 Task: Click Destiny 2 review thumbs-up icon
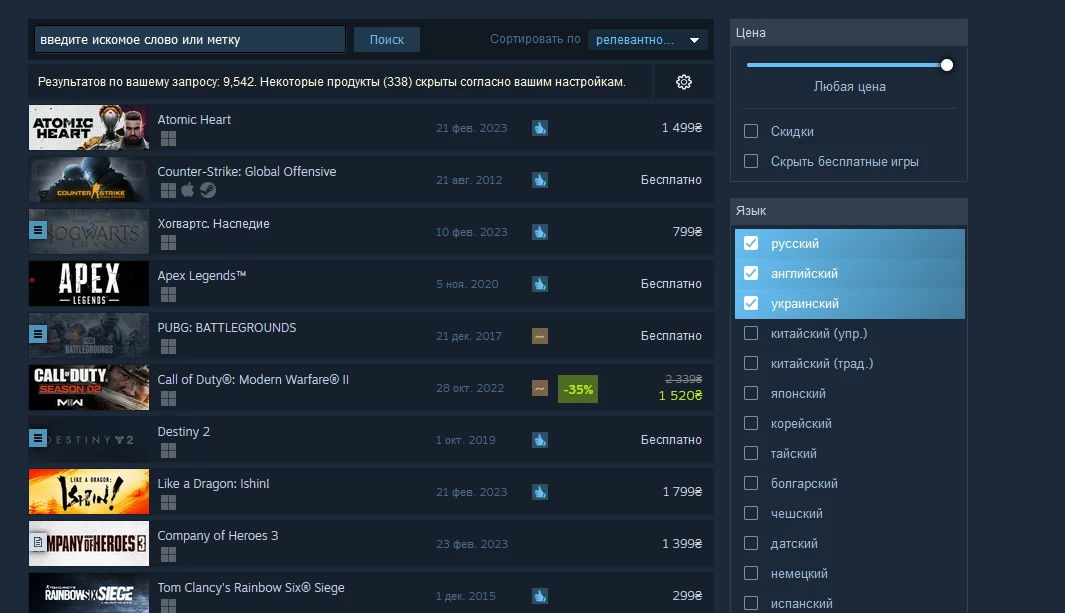(540, 440)
